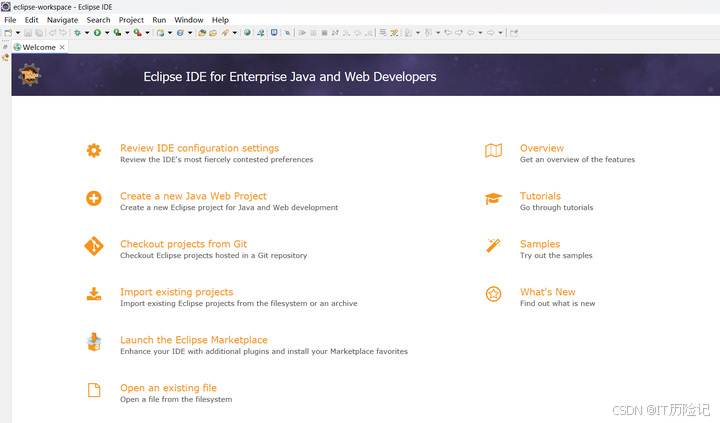The width and height of the screenshot is (720, 423).
Task: Open the Run menu
Action: pos(159,20)
